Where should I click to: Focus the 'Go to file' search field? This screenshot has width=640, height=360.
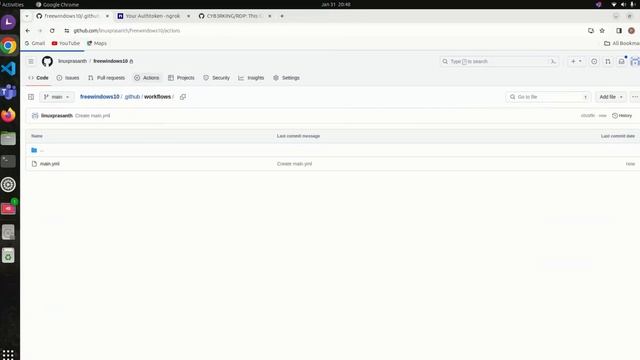point(548,97)
